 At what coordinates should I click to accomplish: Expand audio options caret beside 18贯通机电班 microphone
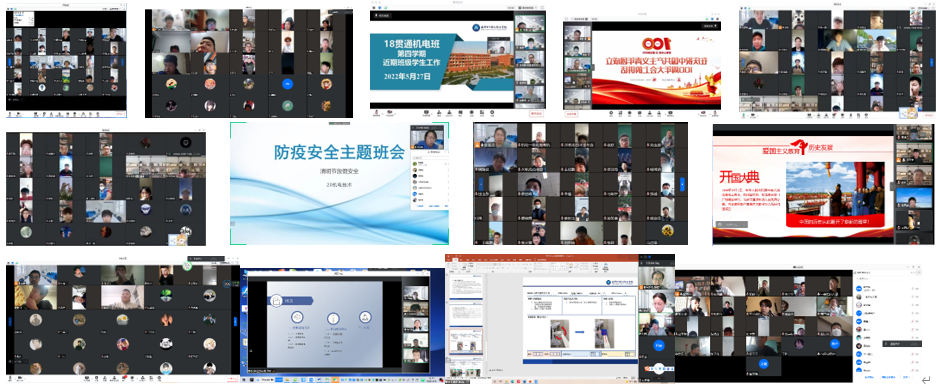382,113
